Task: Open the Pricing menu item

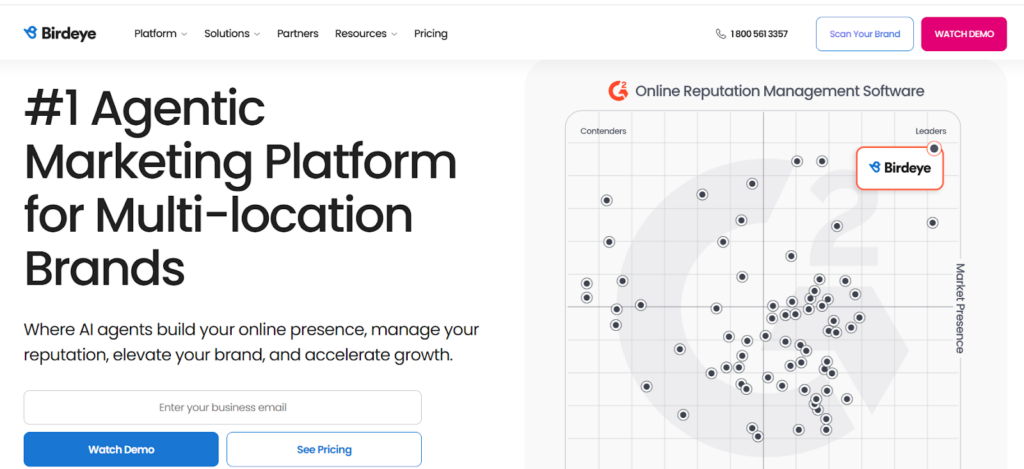Action: (431, 34)
